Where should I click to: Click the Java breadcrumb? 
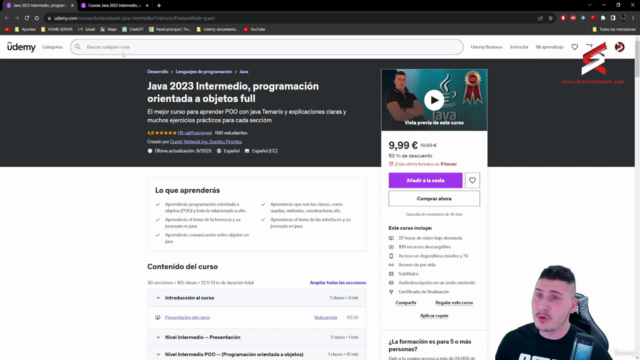tap(244, 72)
